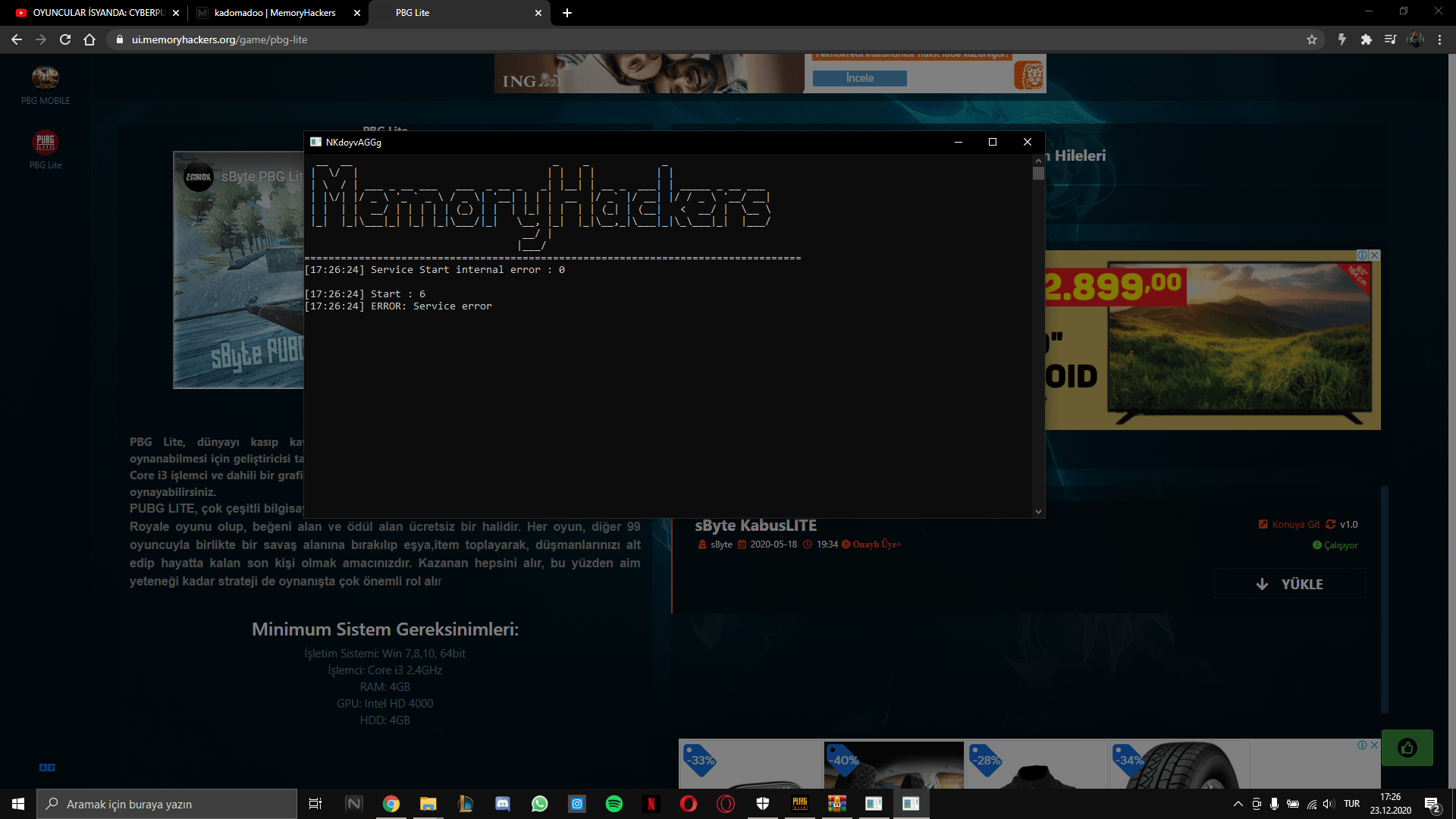Open Chrome from the taskbar
1456x819 pixels.
tap(391, 804)
